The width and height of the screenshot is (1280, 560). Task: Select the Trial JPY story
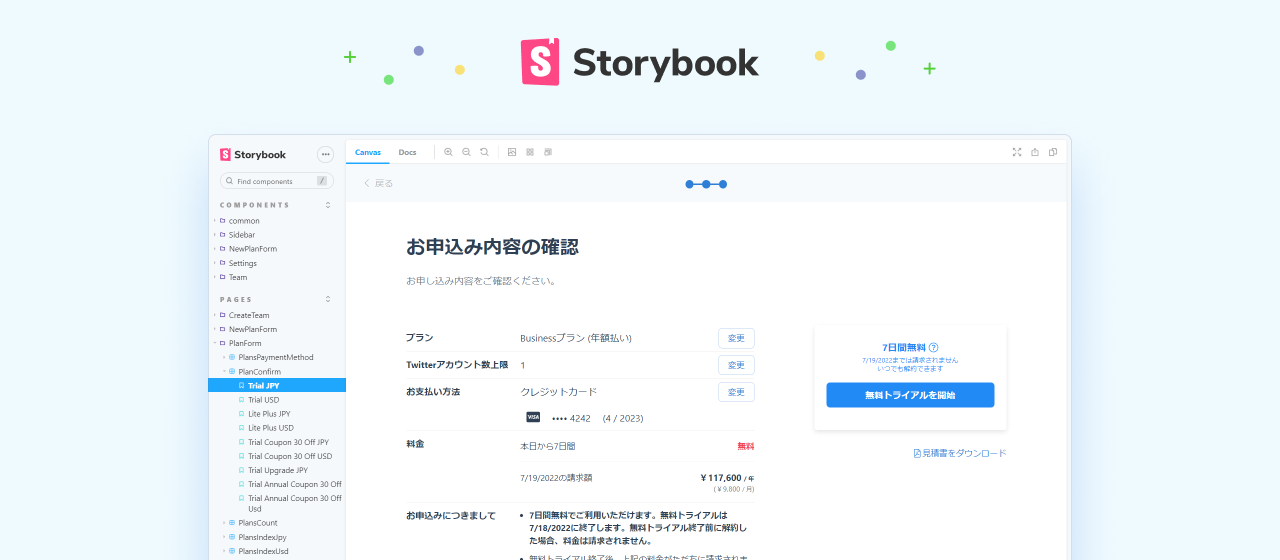276,385
